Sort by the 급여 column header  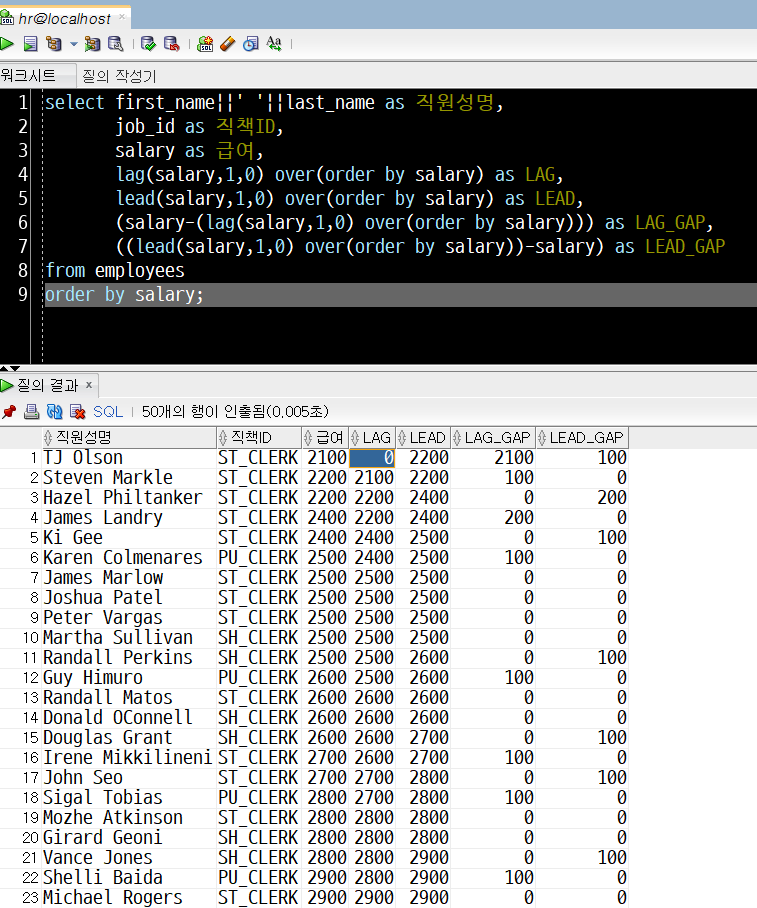pyautogui.click(x=324, y=438)
